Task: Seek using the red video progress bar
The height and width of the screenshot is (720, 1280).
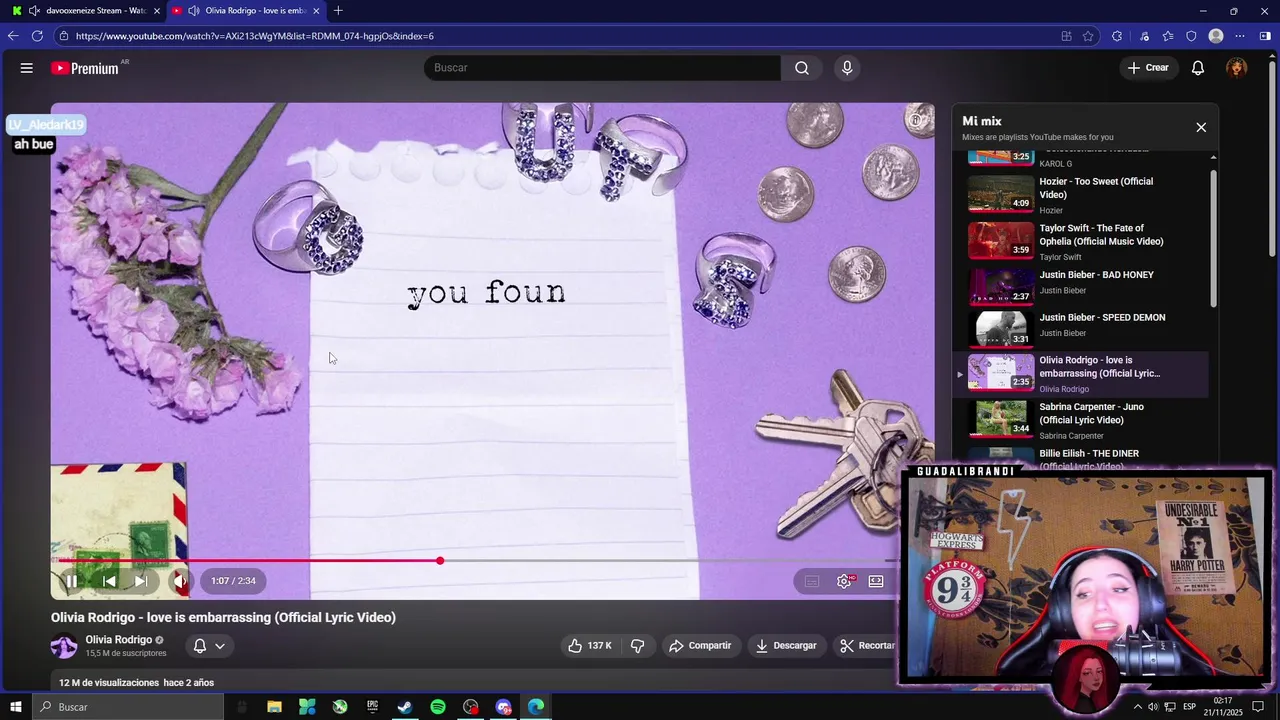Action: tap(475, 560)
